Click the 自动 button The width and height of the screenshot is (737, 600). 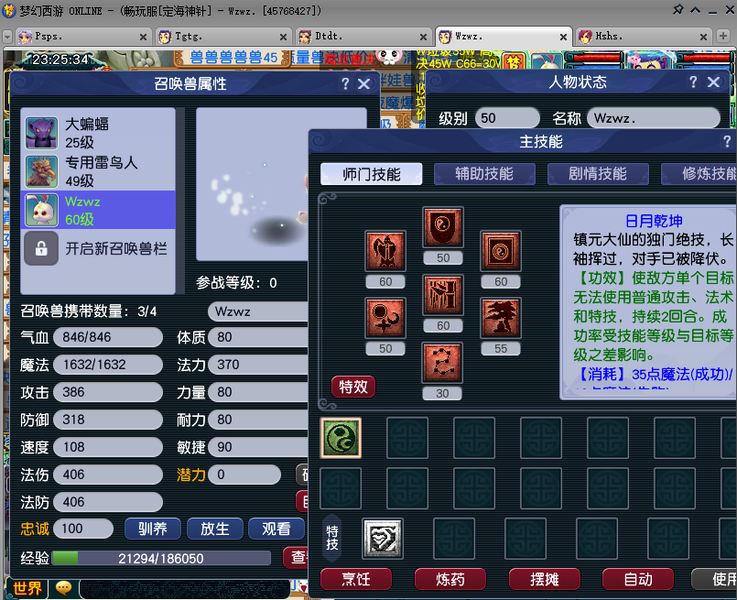(638, 579)
